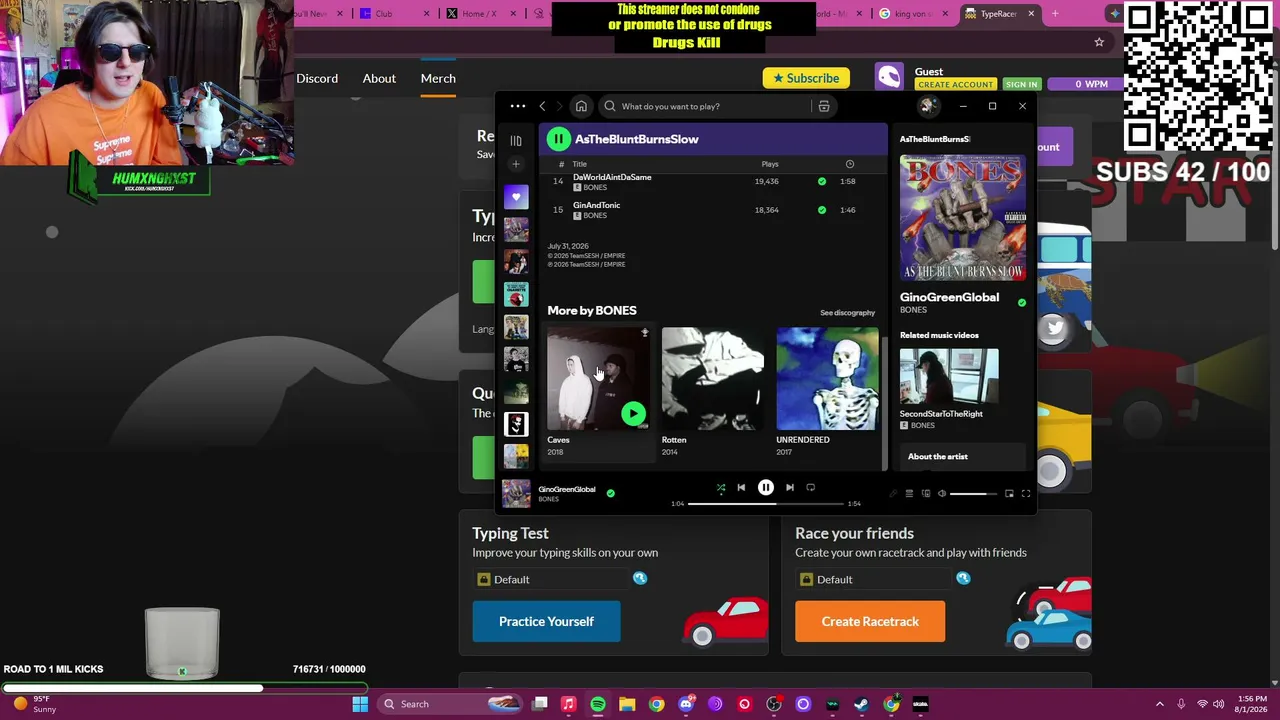
Task: Enter Spotify full screen mode
Action: [1026, 494]
